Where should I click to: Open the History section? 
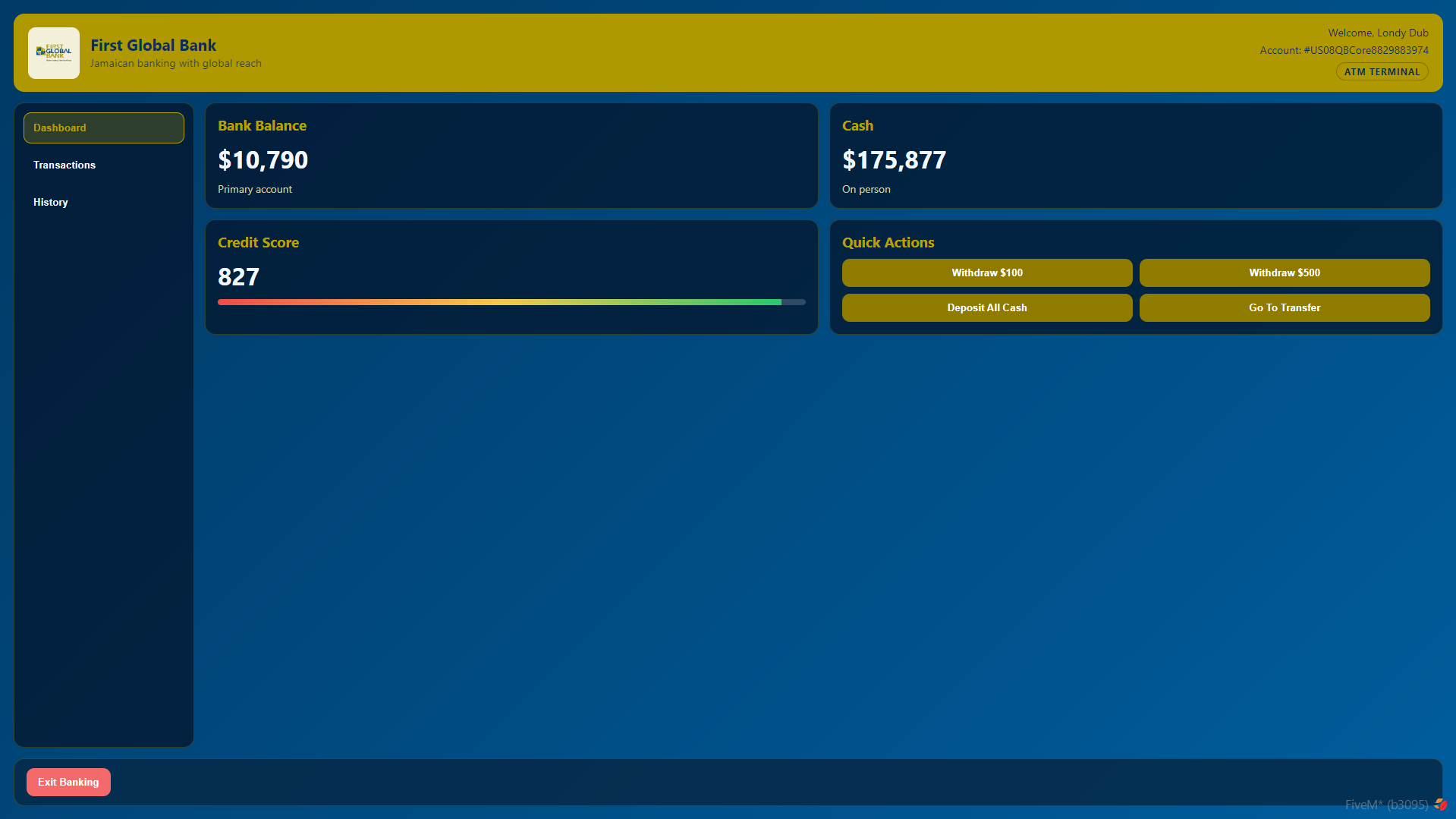(104, 202)
